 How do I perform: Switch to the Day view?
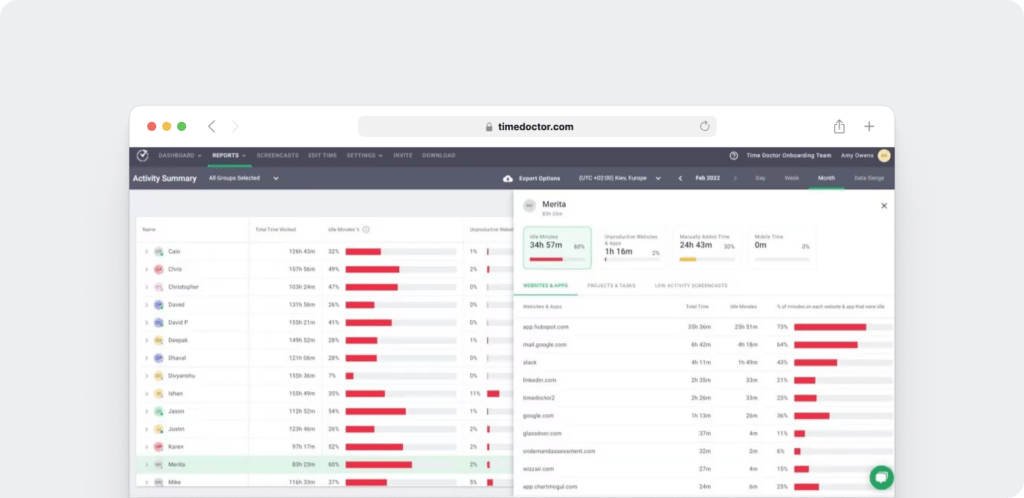click(760, 178)
